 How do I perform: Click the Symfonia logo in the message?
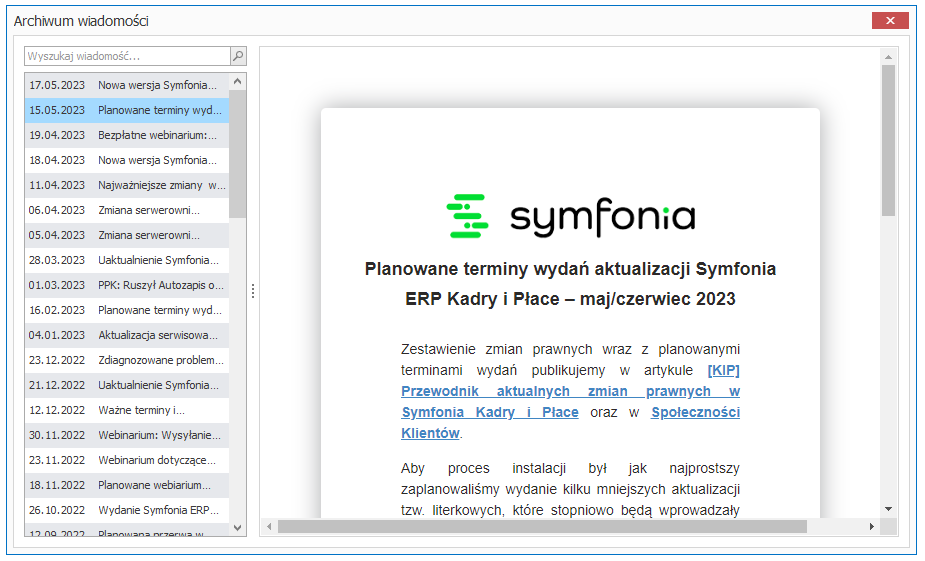coord(570,216)
